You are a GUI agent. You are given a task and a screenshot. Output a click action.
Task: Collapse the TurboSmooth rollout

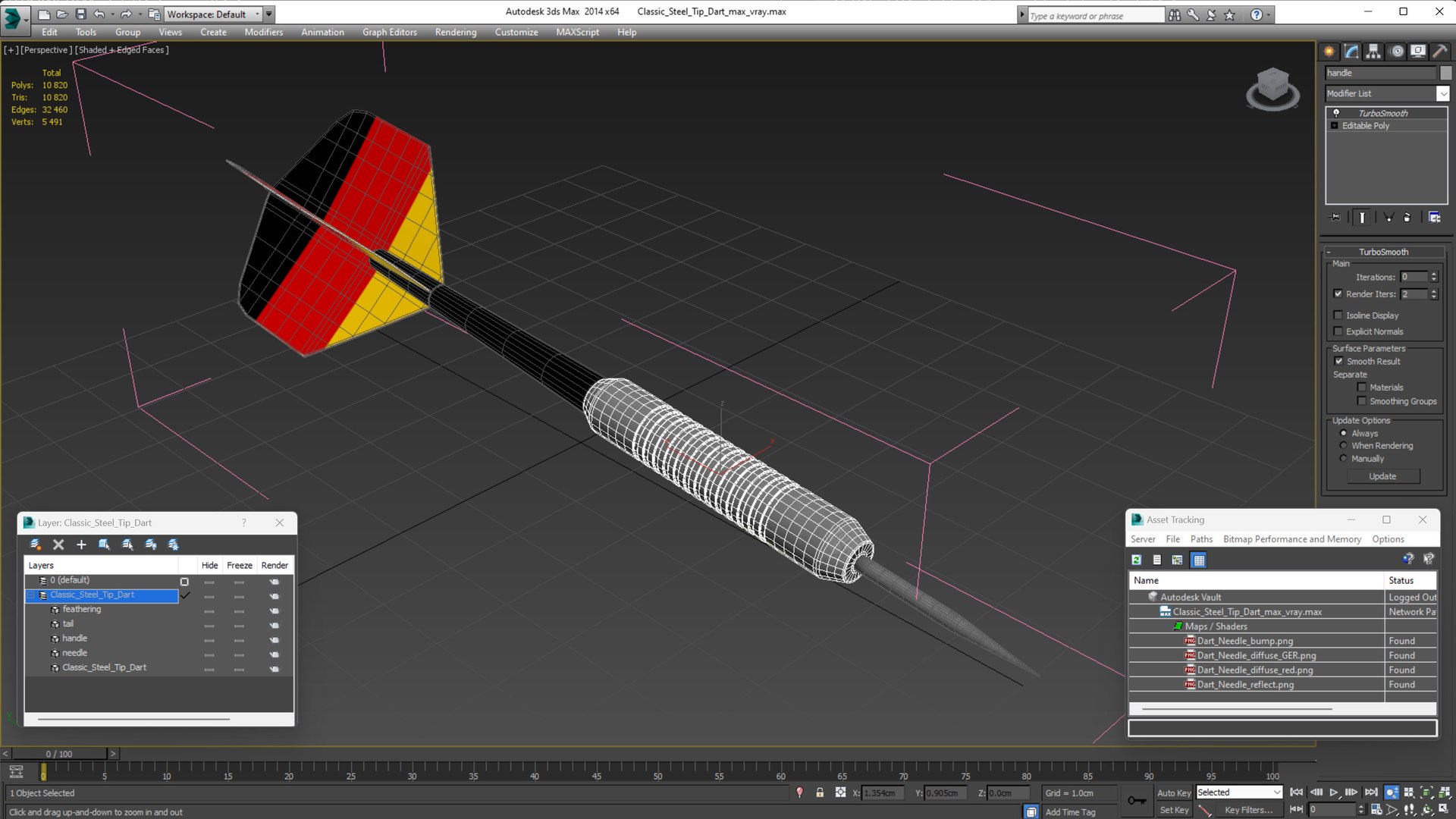(x=1383, y=252)
